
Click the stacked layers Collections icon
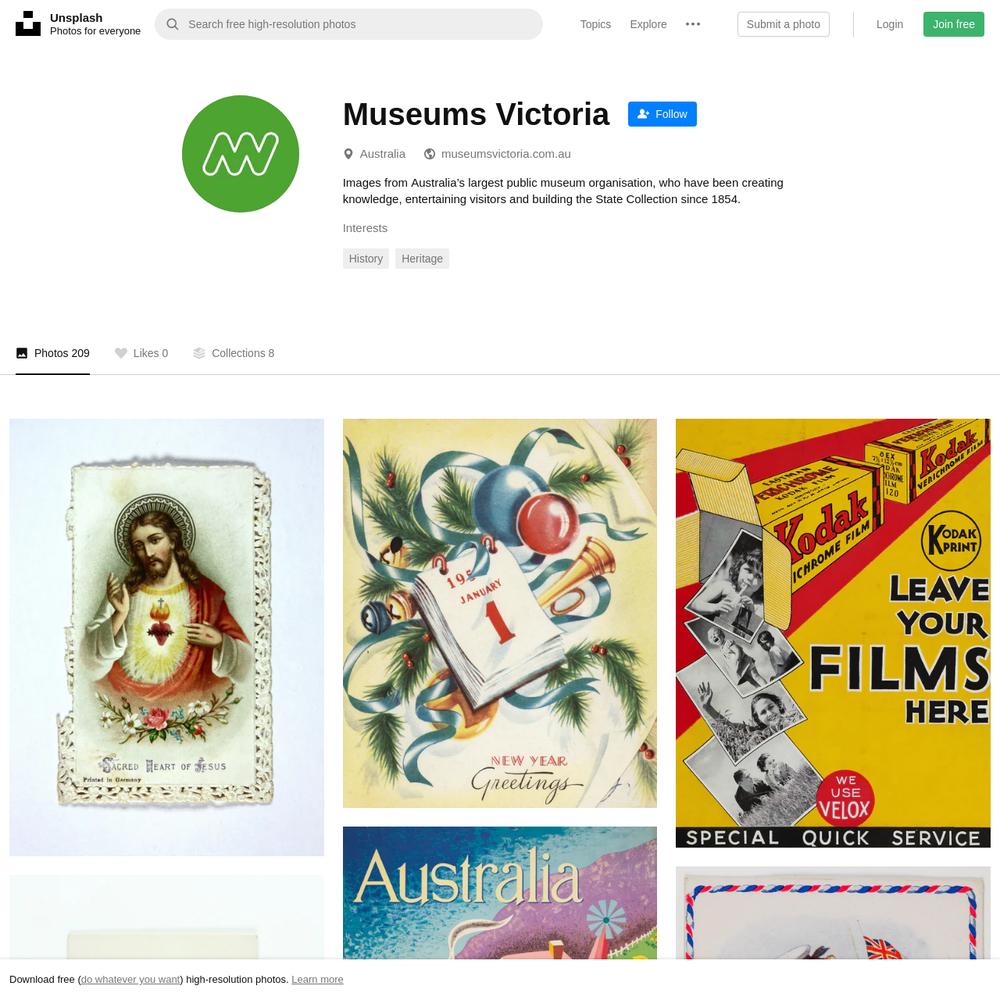tap(199, 353)
